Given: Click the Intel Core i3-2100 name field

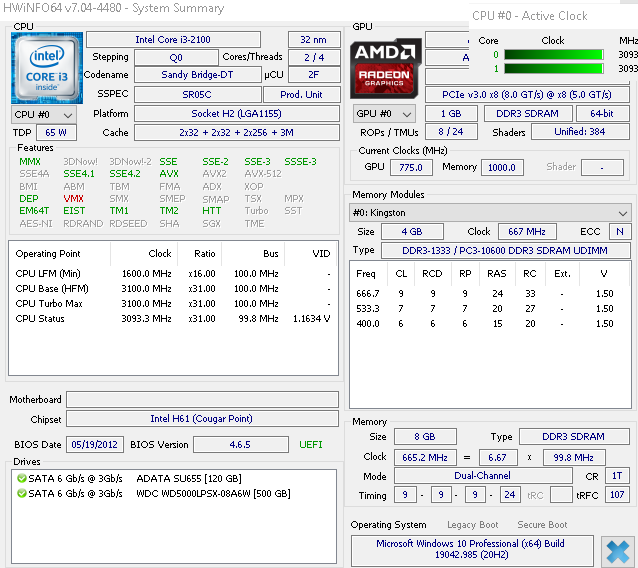Looking at the screenshot, I should (x=173, y=39).
